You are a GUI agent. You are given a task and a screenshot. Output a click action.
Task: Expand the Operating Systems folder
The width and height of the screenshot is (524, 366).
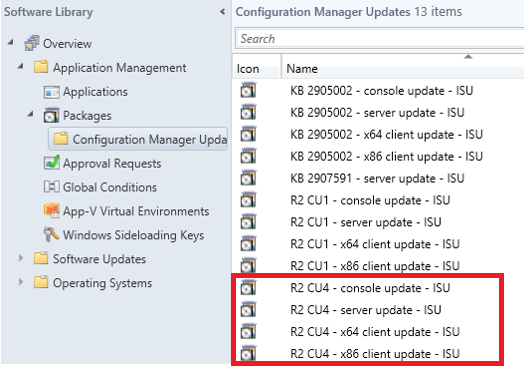click(21, 282)
